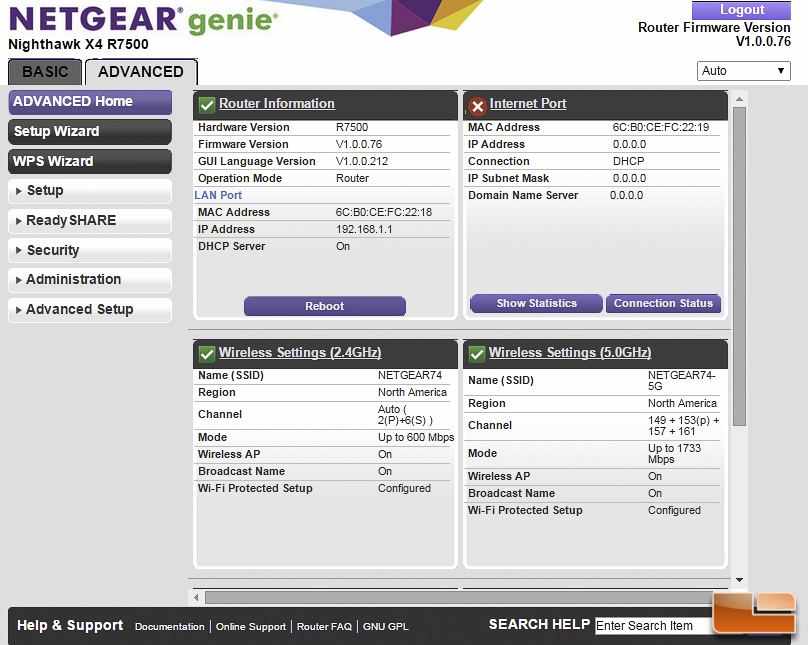The width and height of the screenshot is (808, 645).
Task: Switch to the ADVANCED tab
Action: click(x=141, y=72)
